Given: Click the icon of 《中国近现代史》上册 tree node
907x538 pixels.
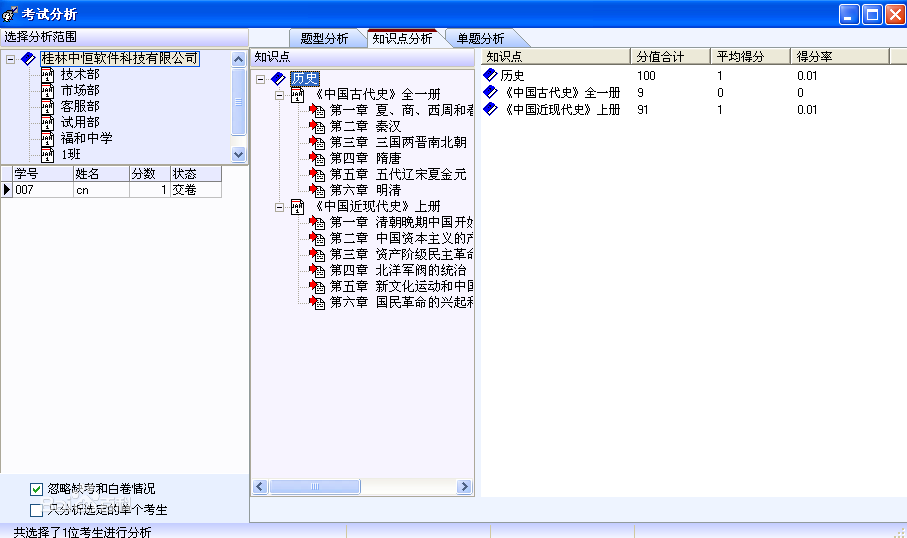Looking at the screenshot, I should [x=297, y=207].
